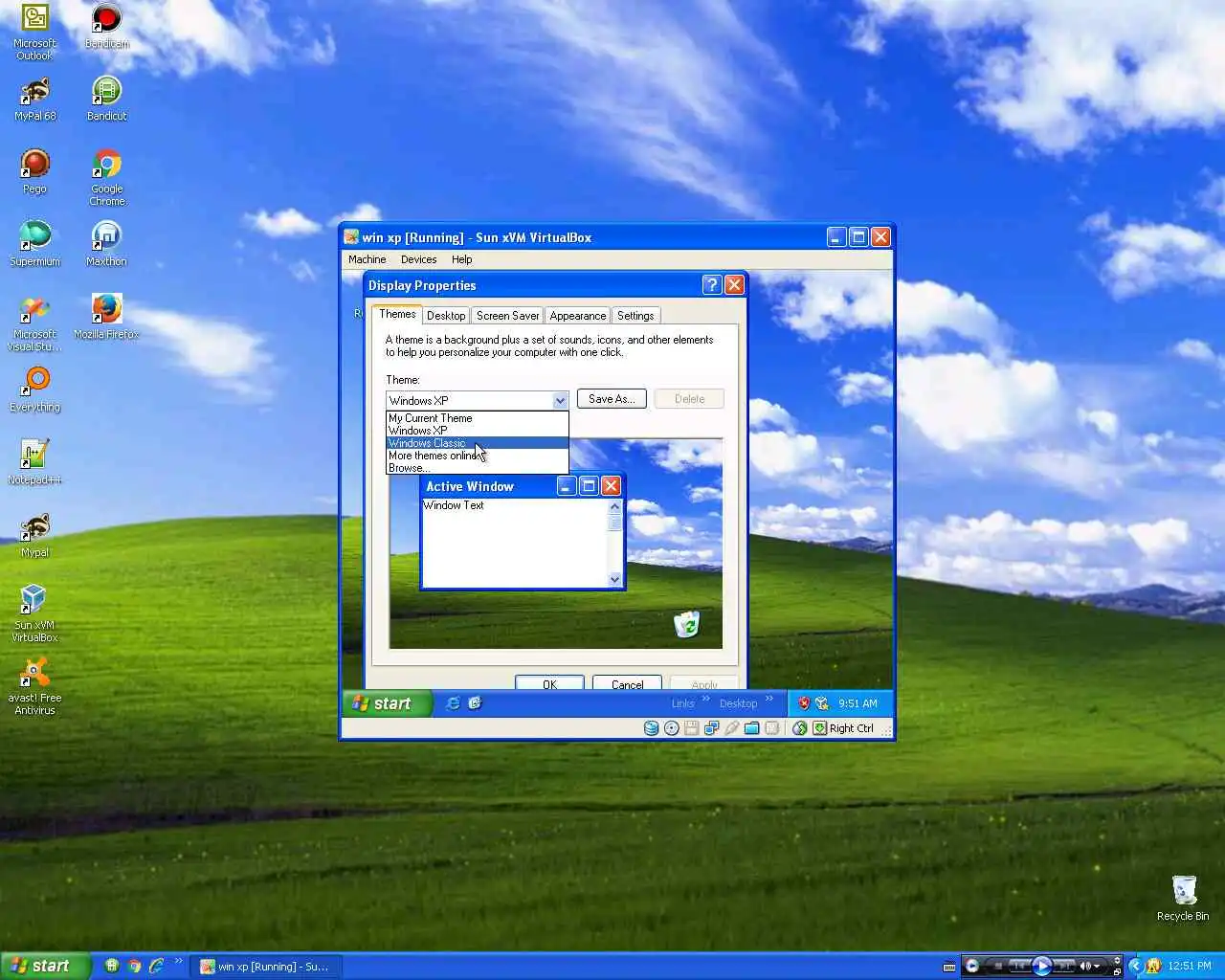Open the VirtualBox Machine menu

(367, 259)
